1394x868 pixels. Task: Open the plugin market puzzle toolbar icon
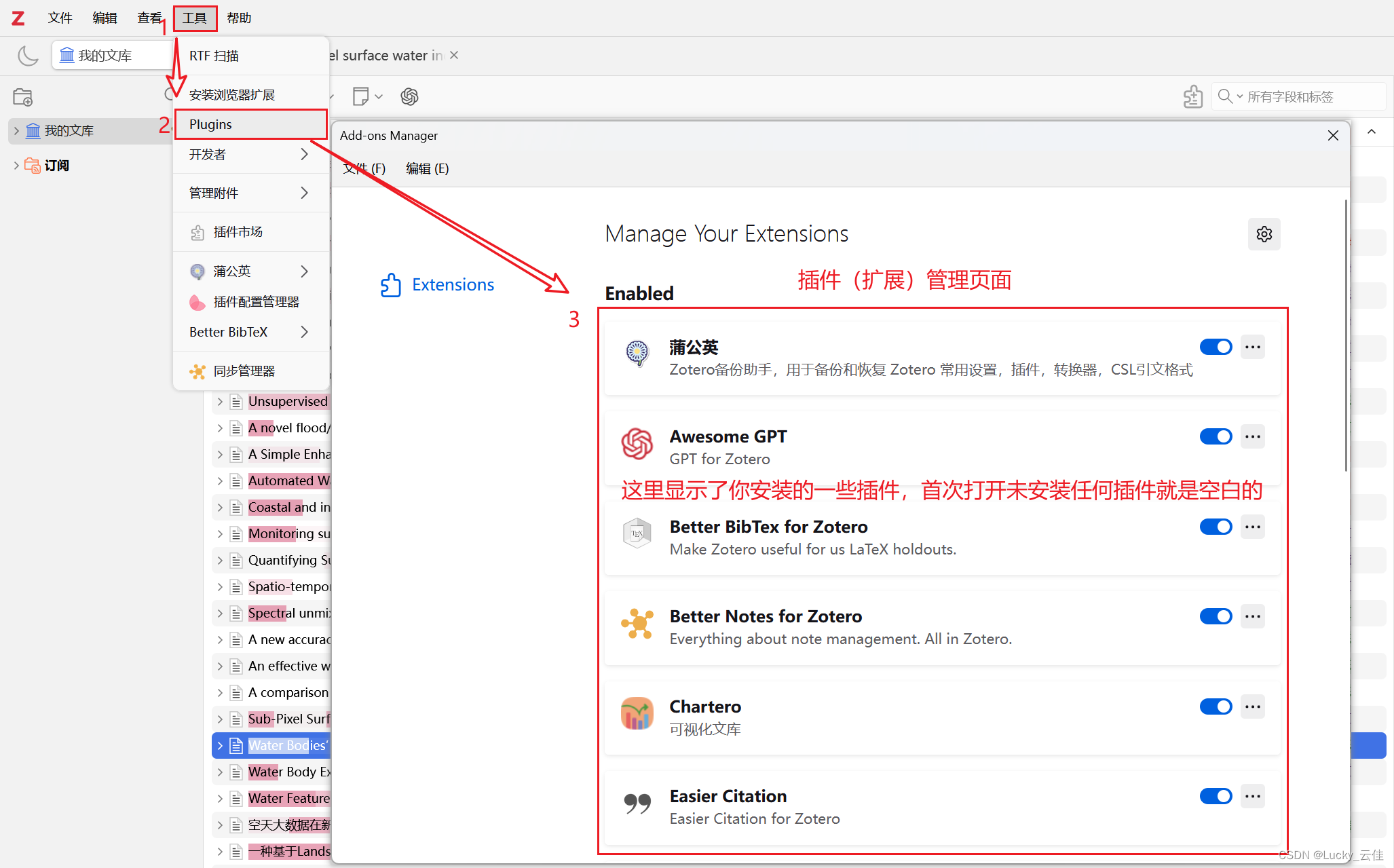(x=1192, y=96)
